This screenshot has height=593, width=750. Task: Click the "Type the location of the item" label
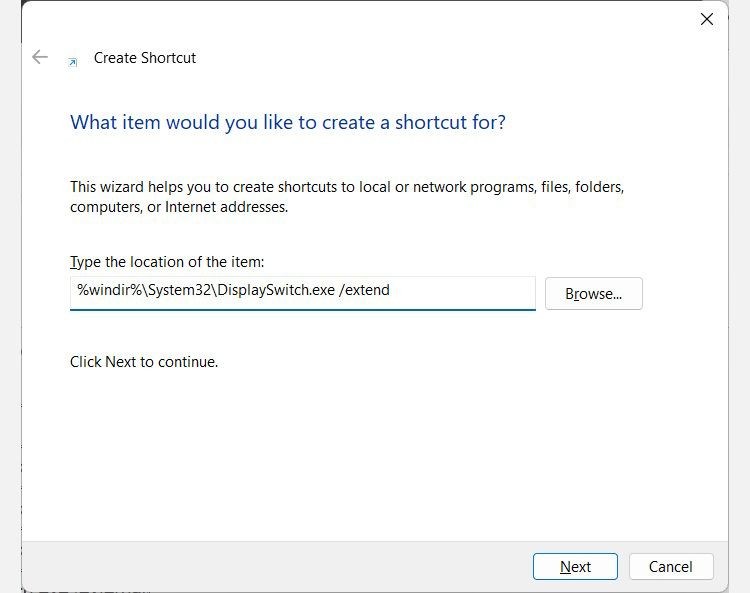[x=167, y=262]
